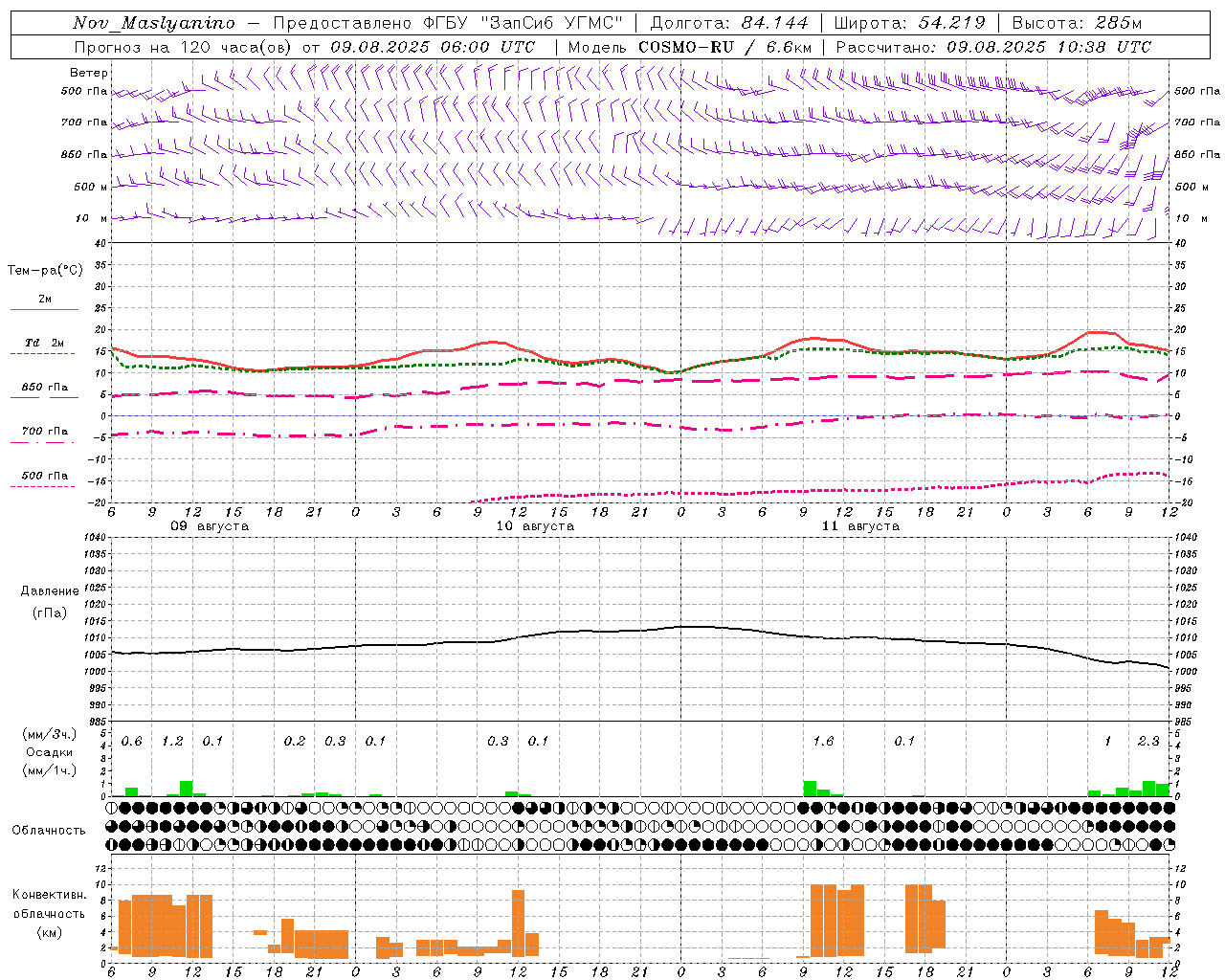Select the Долгота: 84.144 header field
This screenshot has width=1225, height=980.
[x=729, y=23]
